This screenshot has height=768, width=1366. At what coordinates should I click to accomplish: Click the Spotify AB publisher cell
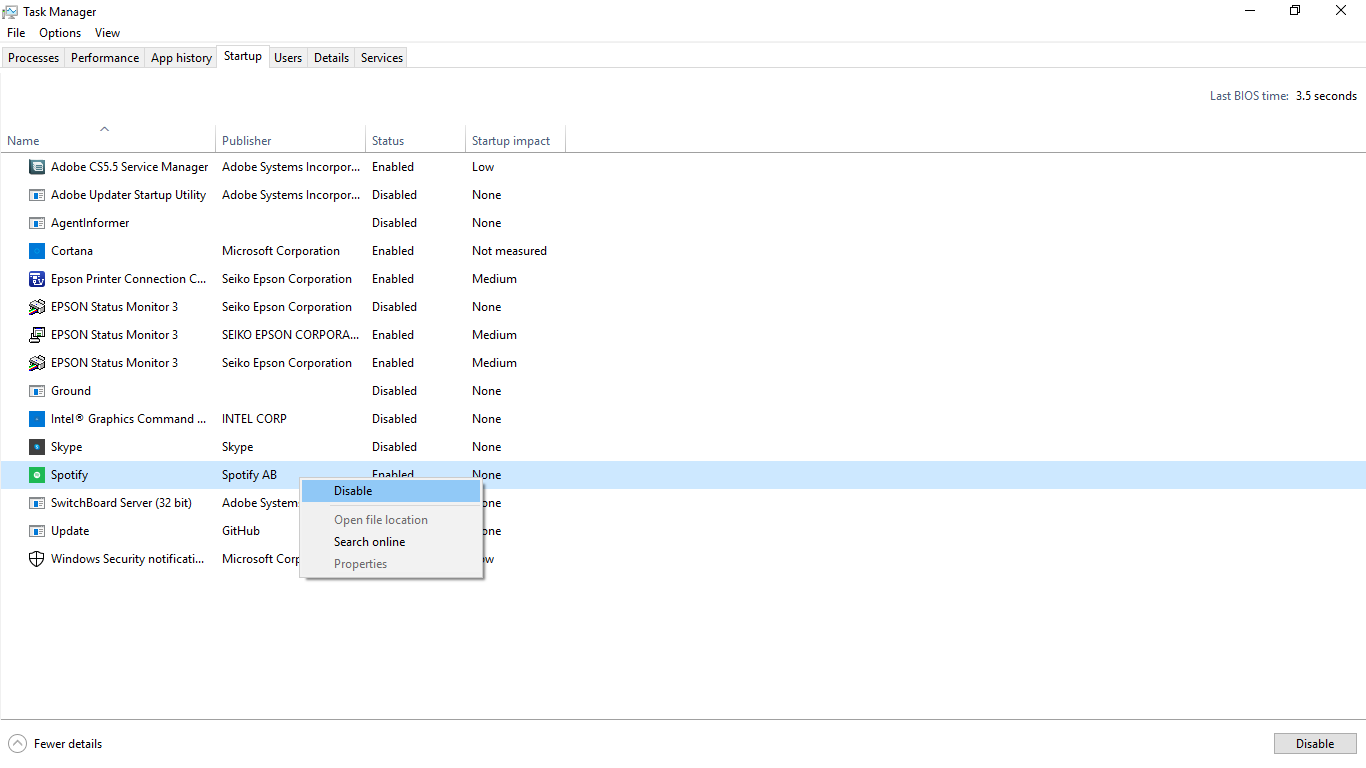(249, 475)
